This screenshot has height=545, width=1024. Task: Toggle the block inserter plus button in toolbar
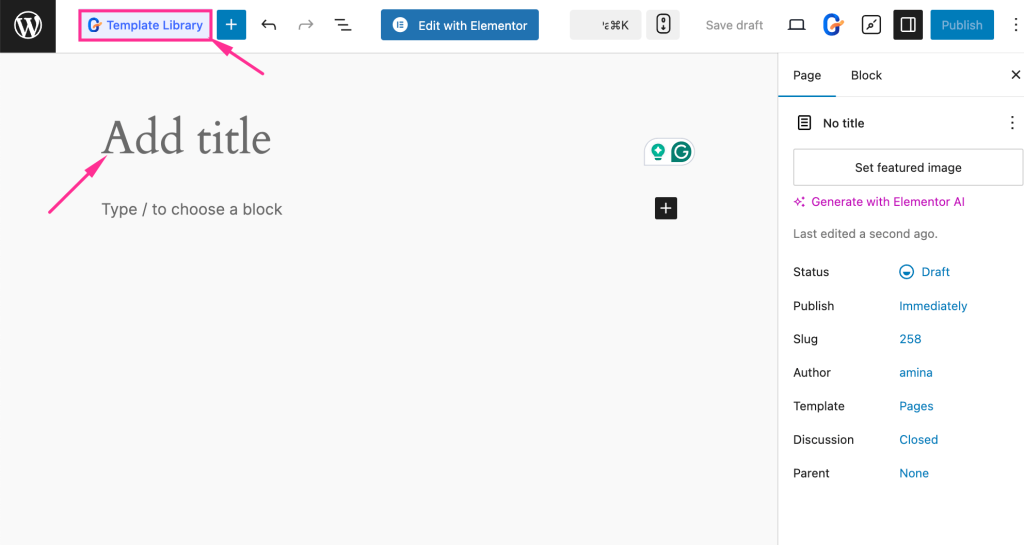(x=231, y=25)
